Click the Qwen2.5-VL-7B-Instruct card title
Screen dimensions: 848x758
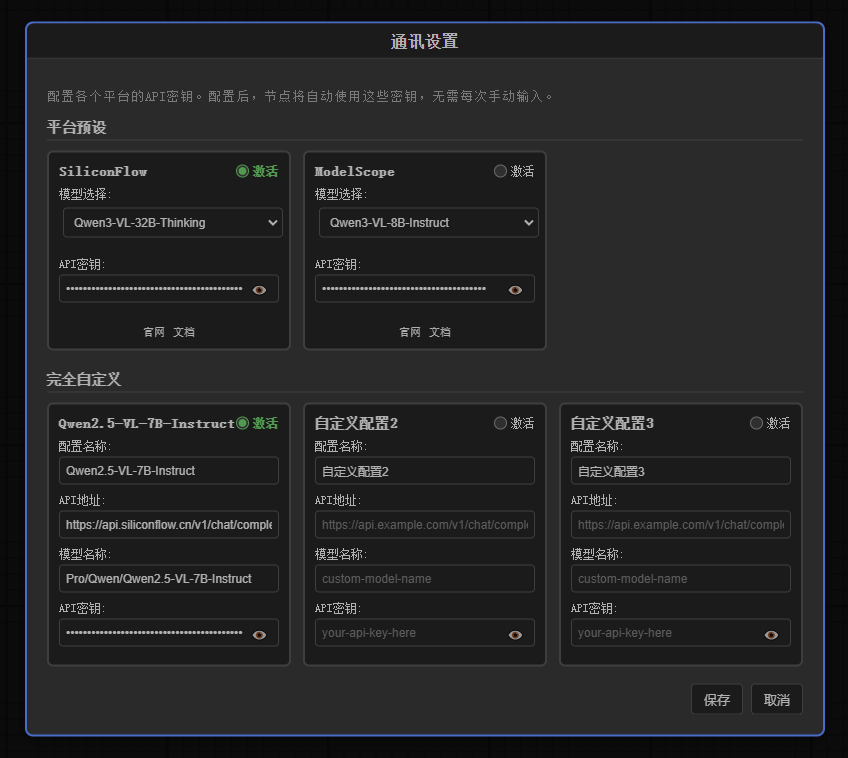click(146, 423)
